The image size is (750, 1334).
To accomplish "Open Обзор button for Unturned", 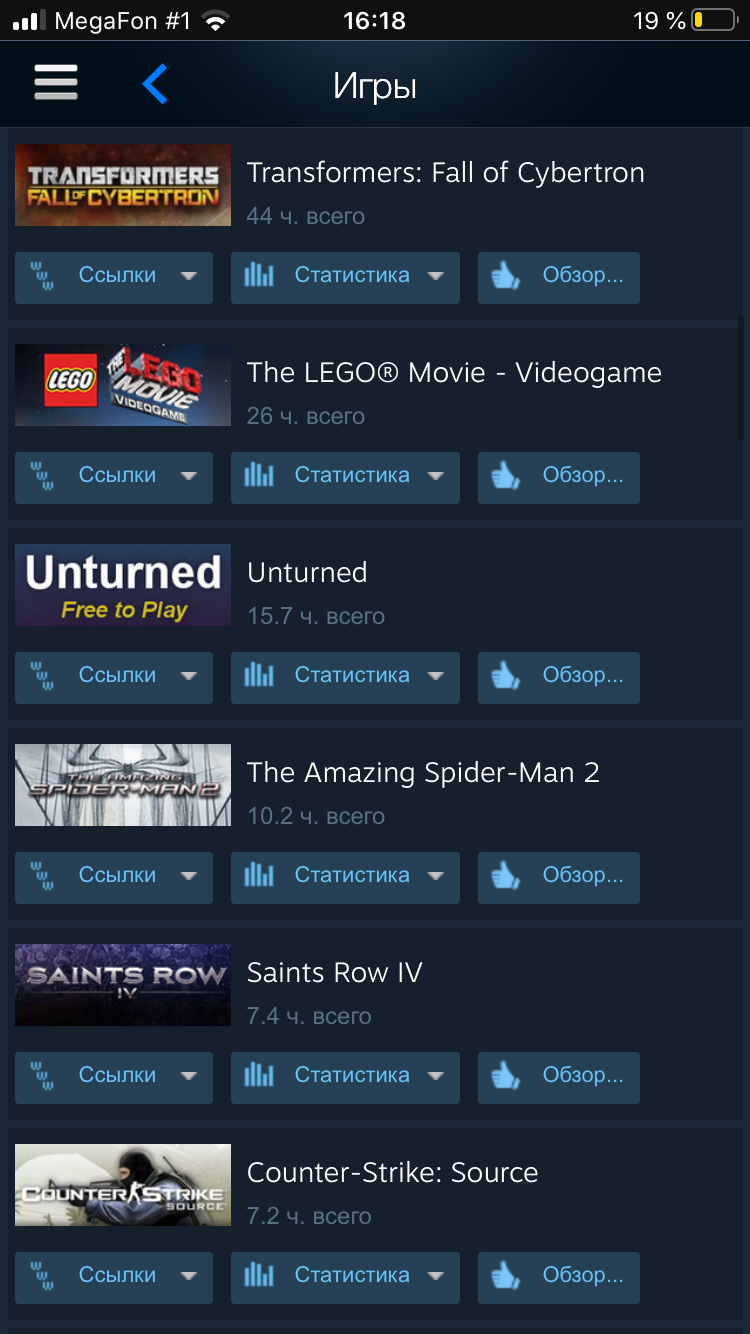I will [x=559, y=677].
